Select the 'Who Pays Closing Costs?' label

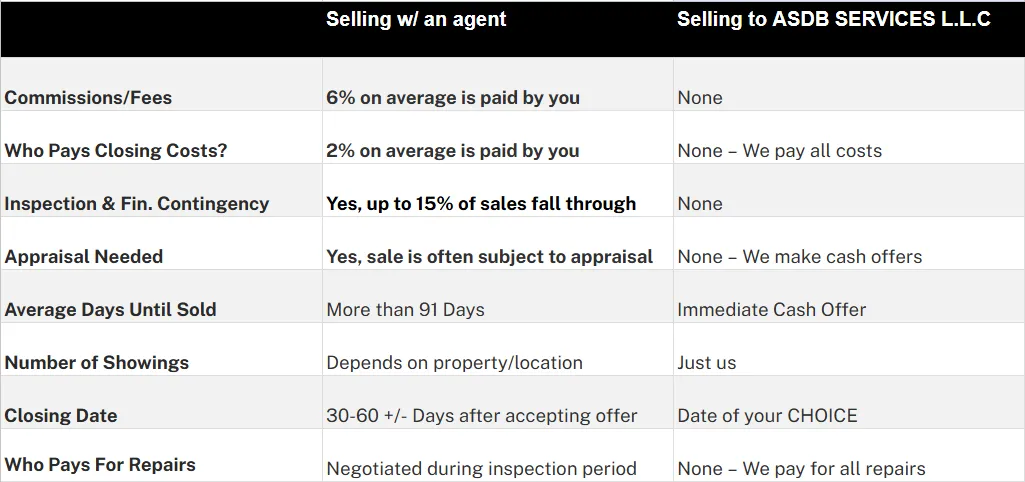pyautogui.click(x=116, y=150)
